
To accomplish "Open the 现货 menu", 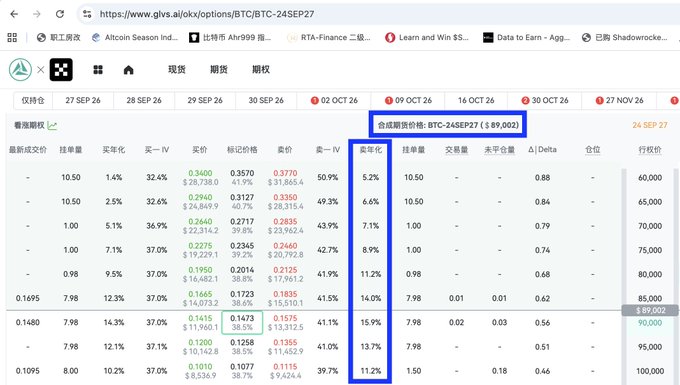I will pyautogui.click(x=177, y=69).
